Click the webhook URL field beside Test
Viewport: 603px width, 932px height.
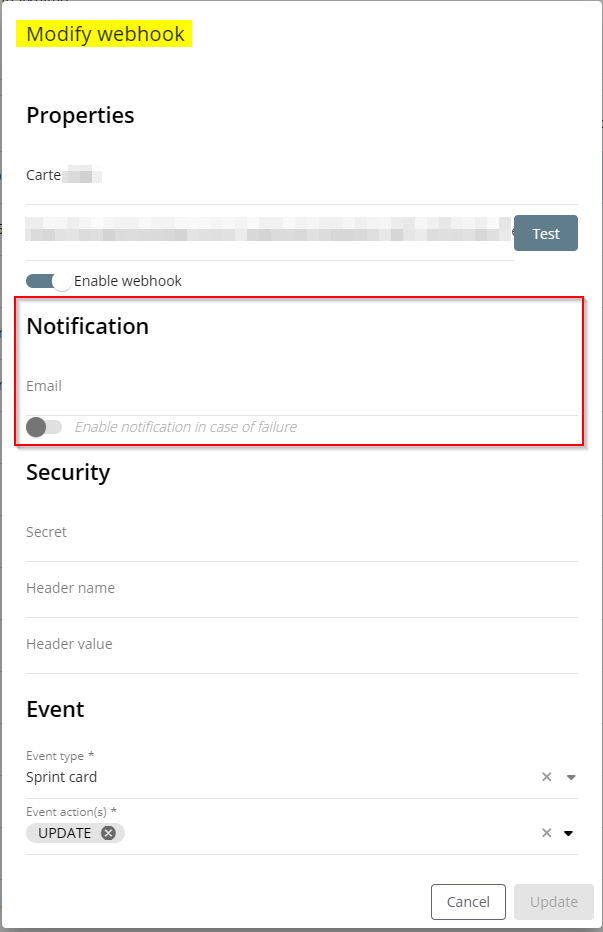point(268,233)
